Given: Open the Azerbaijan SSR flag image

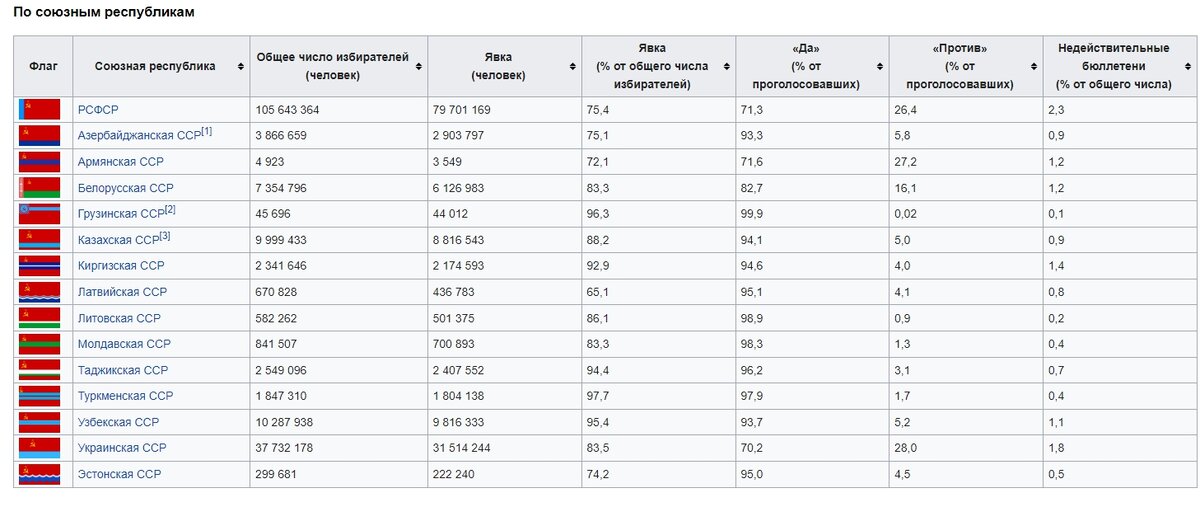Looking at the screenshot, I should (x=40, y=136).
